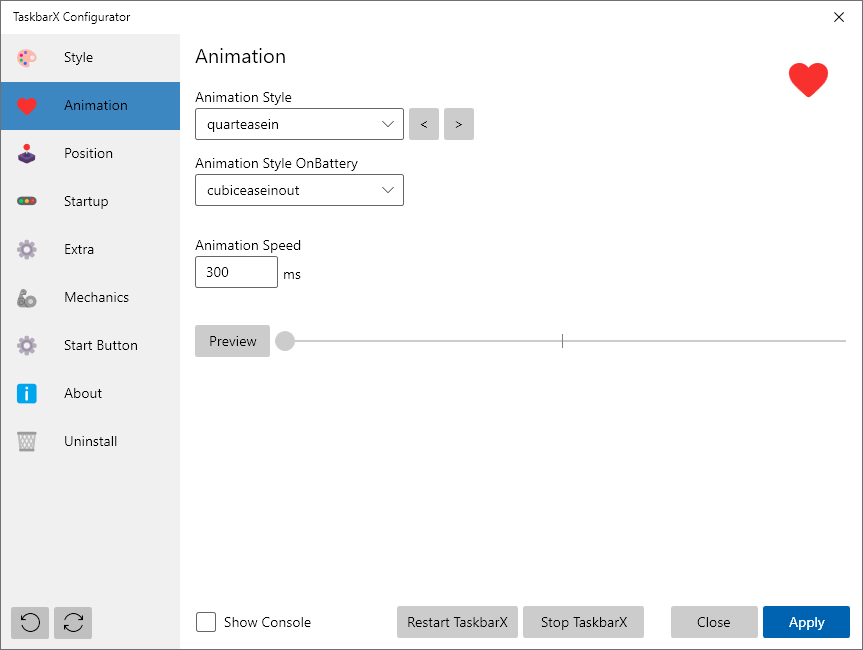Open the Style section
The image size is (863, 650).
click(90, 58)
